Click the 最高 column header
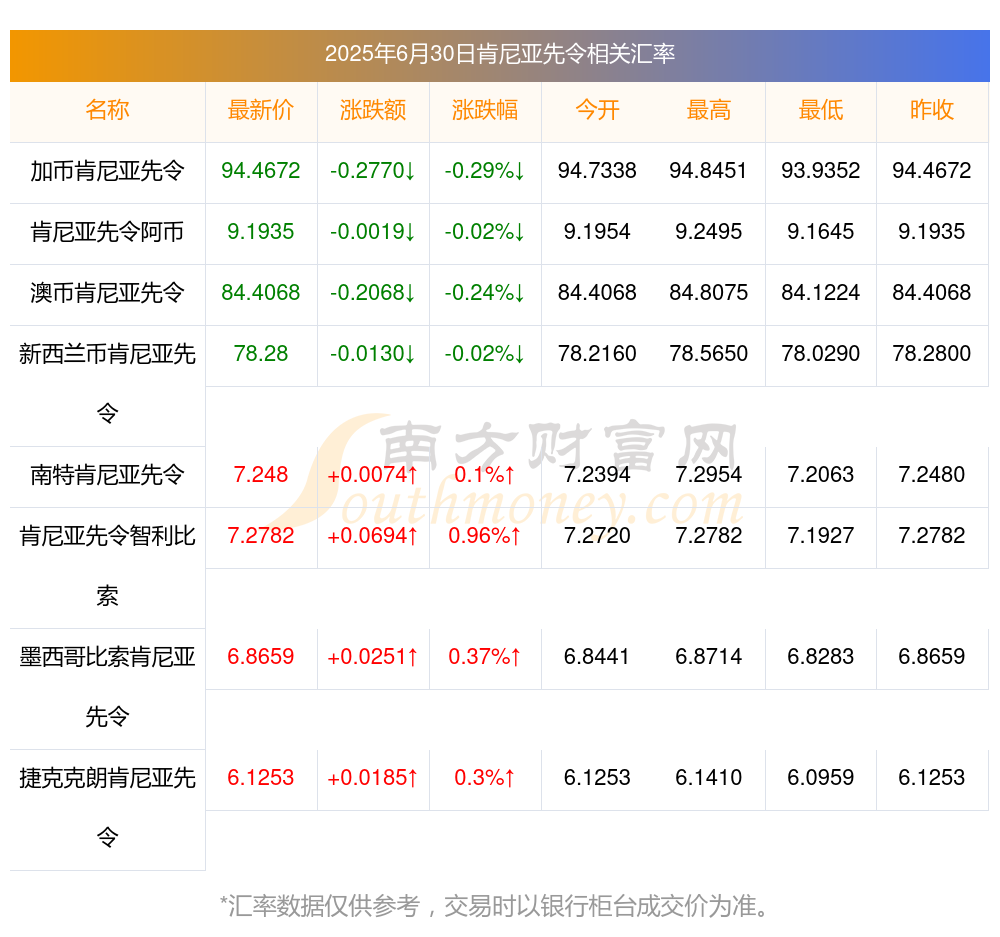 pyautogui.click(x=709, y=110)
